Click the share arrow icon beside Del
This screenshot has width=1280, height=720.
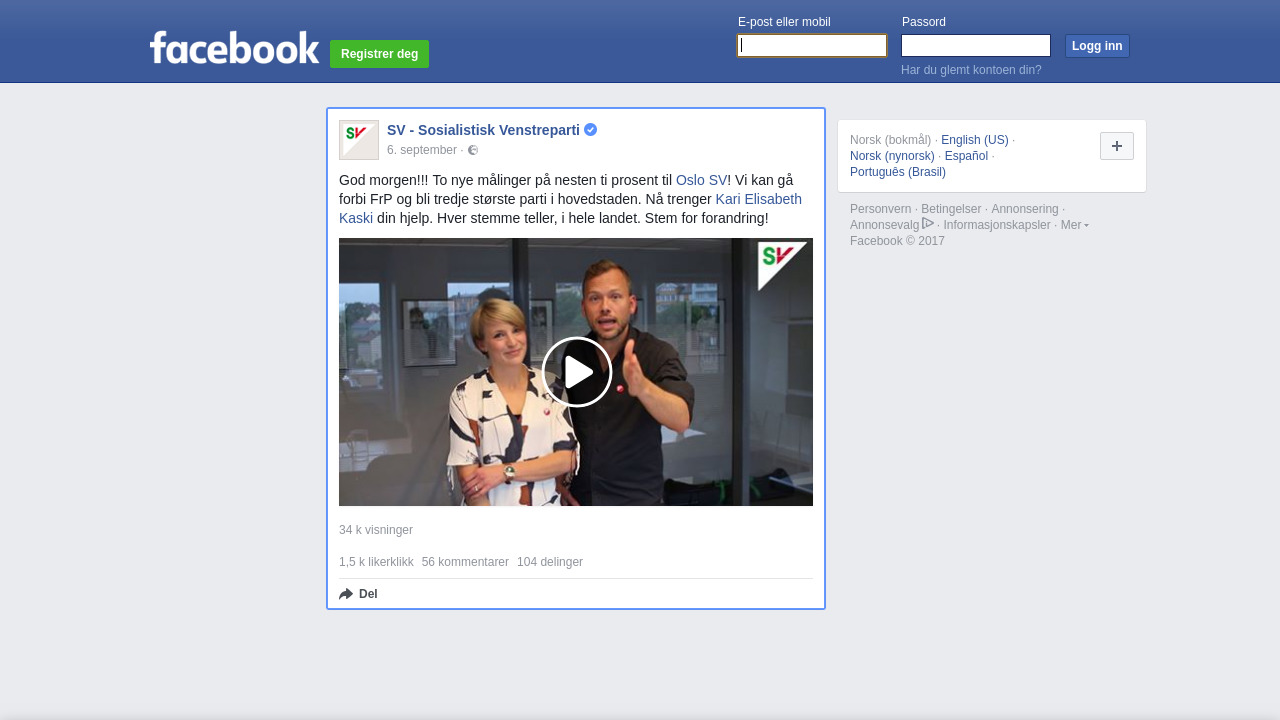click(x=346, y=594)
